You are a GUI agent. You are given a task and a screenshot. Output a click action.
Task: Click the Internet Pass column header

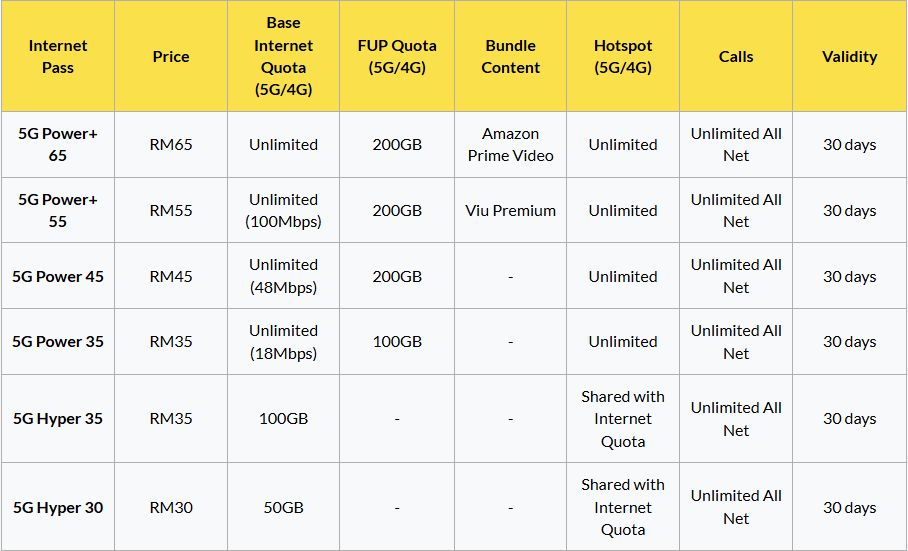58,57
